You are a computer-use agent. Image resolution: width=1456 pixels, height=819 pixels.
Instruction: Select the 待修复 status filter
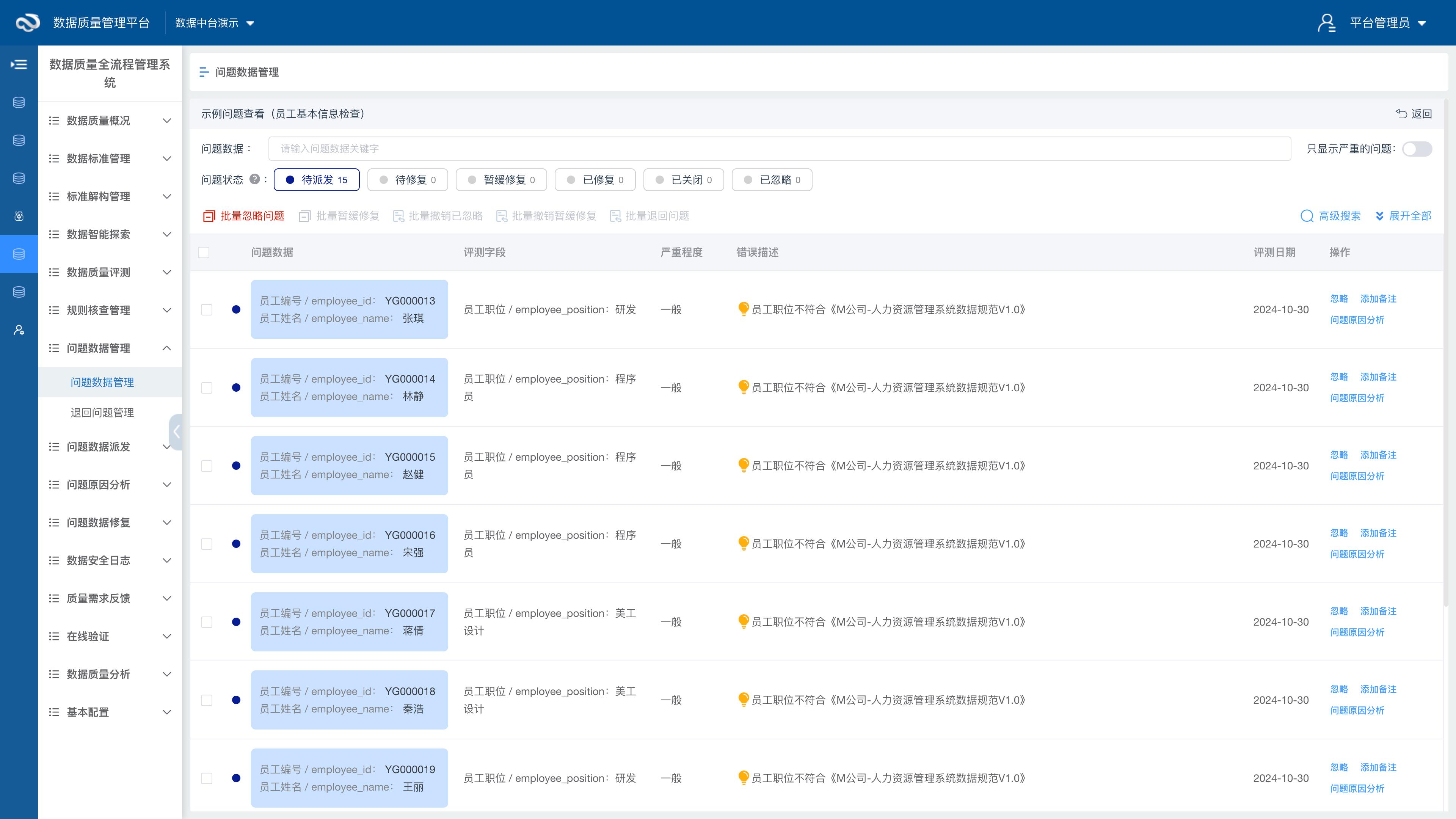point(408,180)
